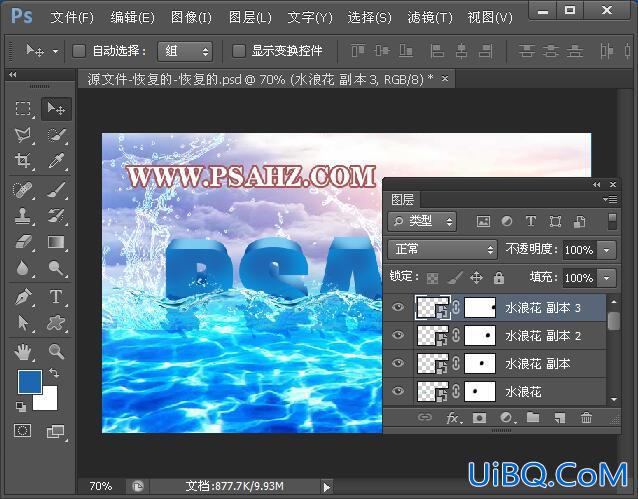Select the Eyedropper tool
The height and width of the screenshot is (499, 638).
click(56, 161)
